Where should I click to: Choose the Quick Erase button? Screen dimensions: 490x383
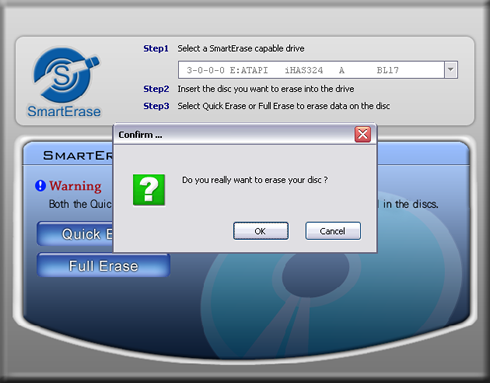pos(76,234)
